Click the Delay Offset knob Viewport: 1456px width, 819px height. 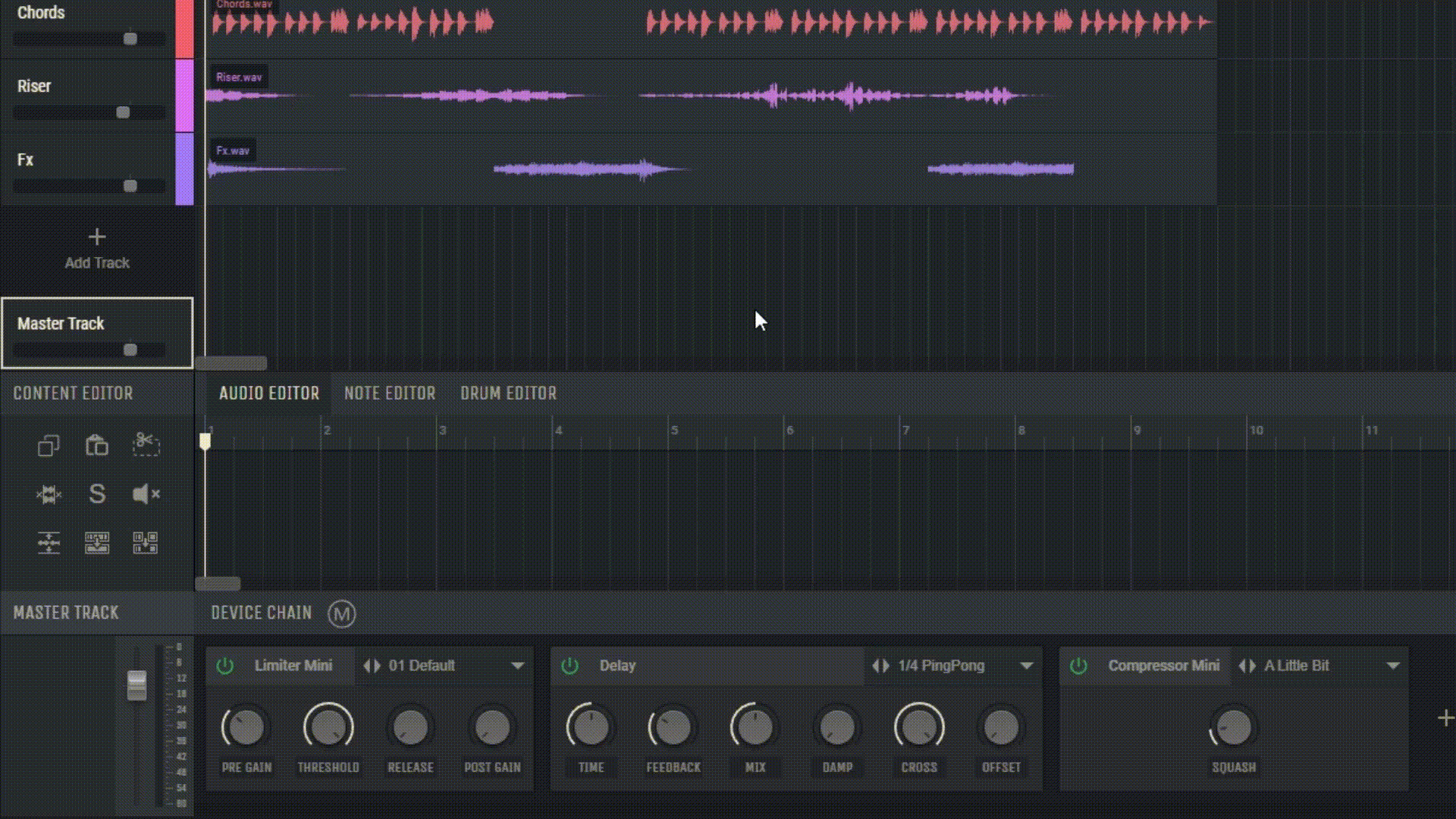tap(1001, 728)
